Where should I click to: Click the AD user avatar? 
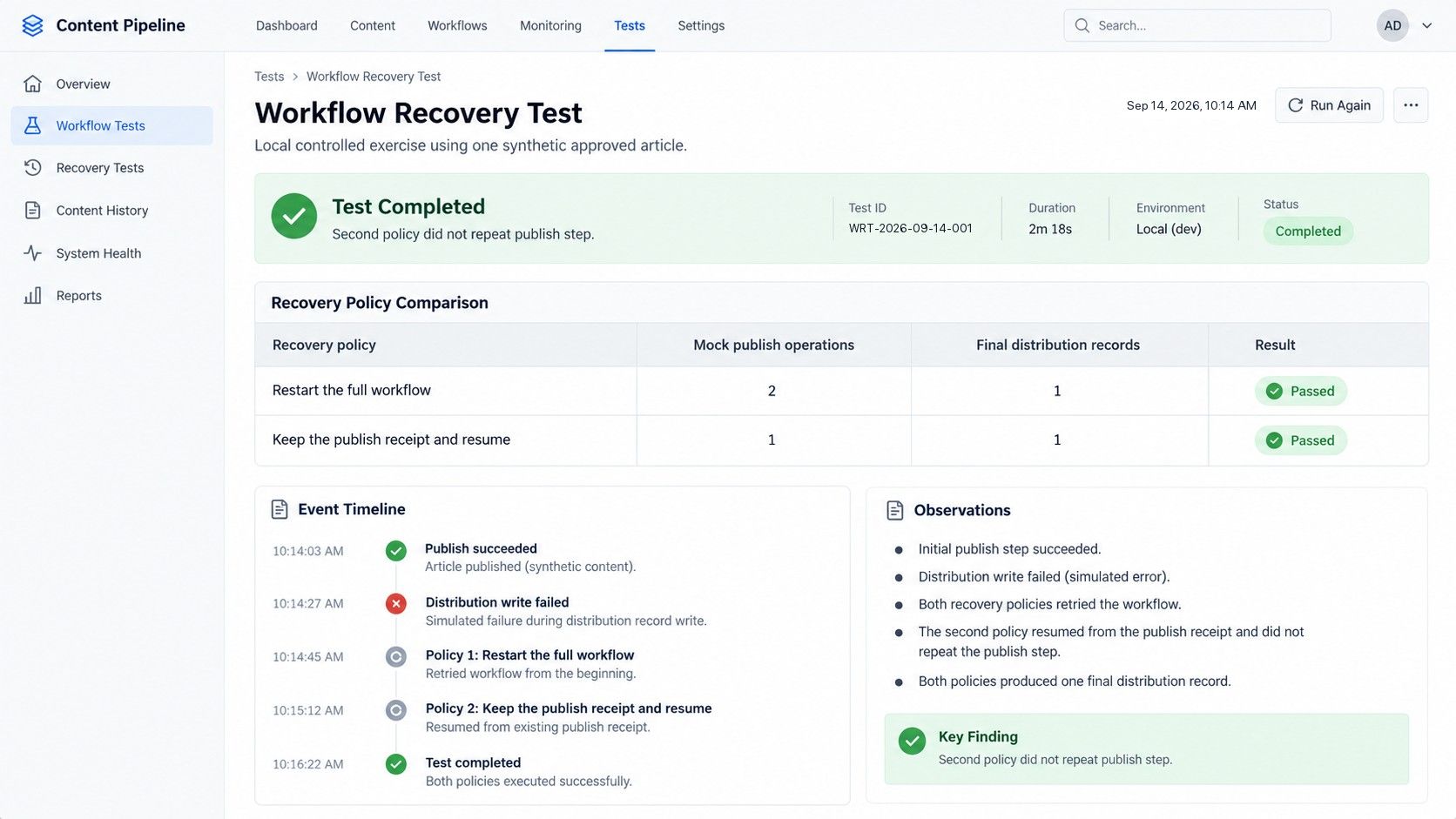[x=1392, y=25]
